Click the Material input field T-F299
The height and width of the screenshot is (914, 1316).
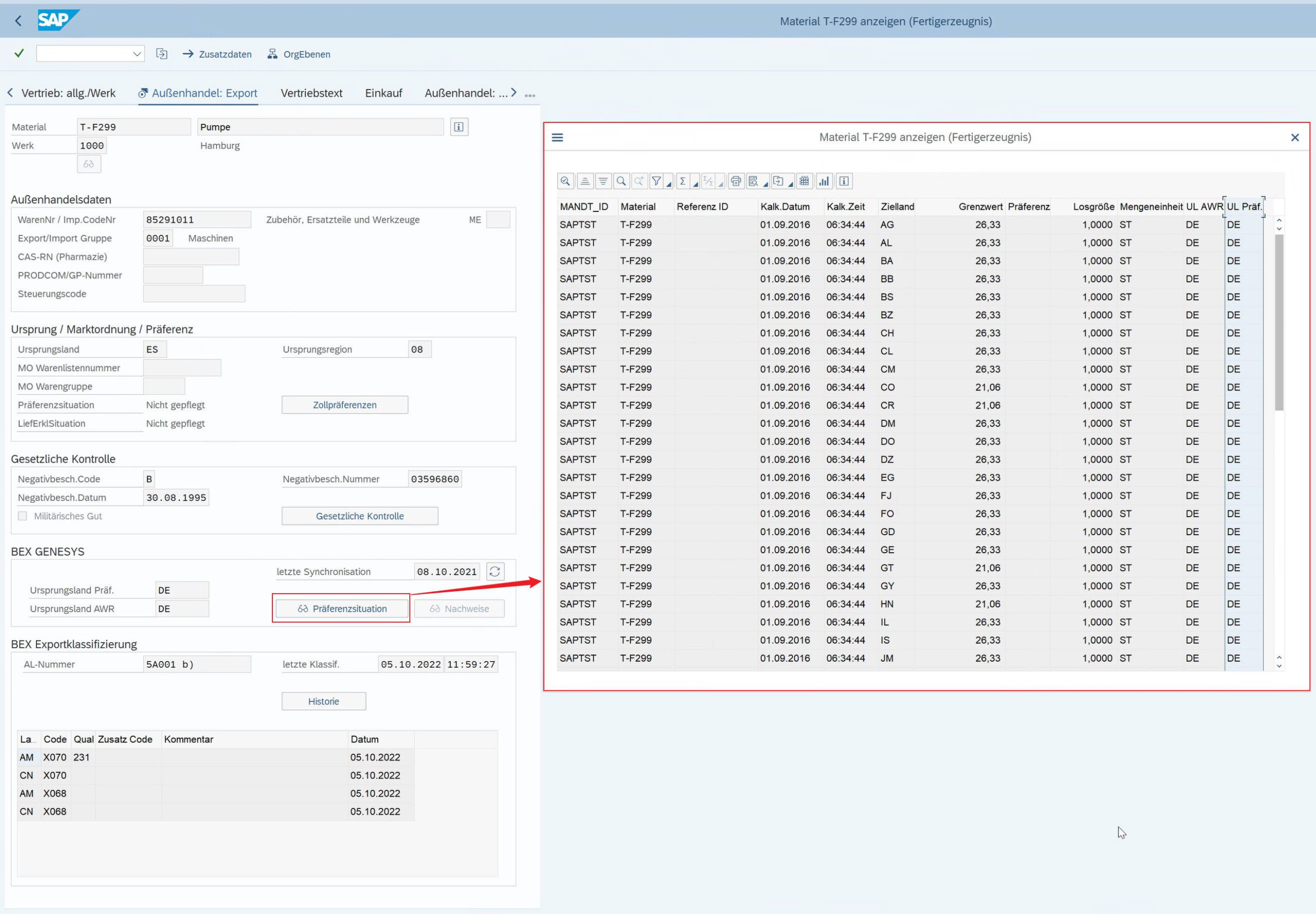point(134,127)
